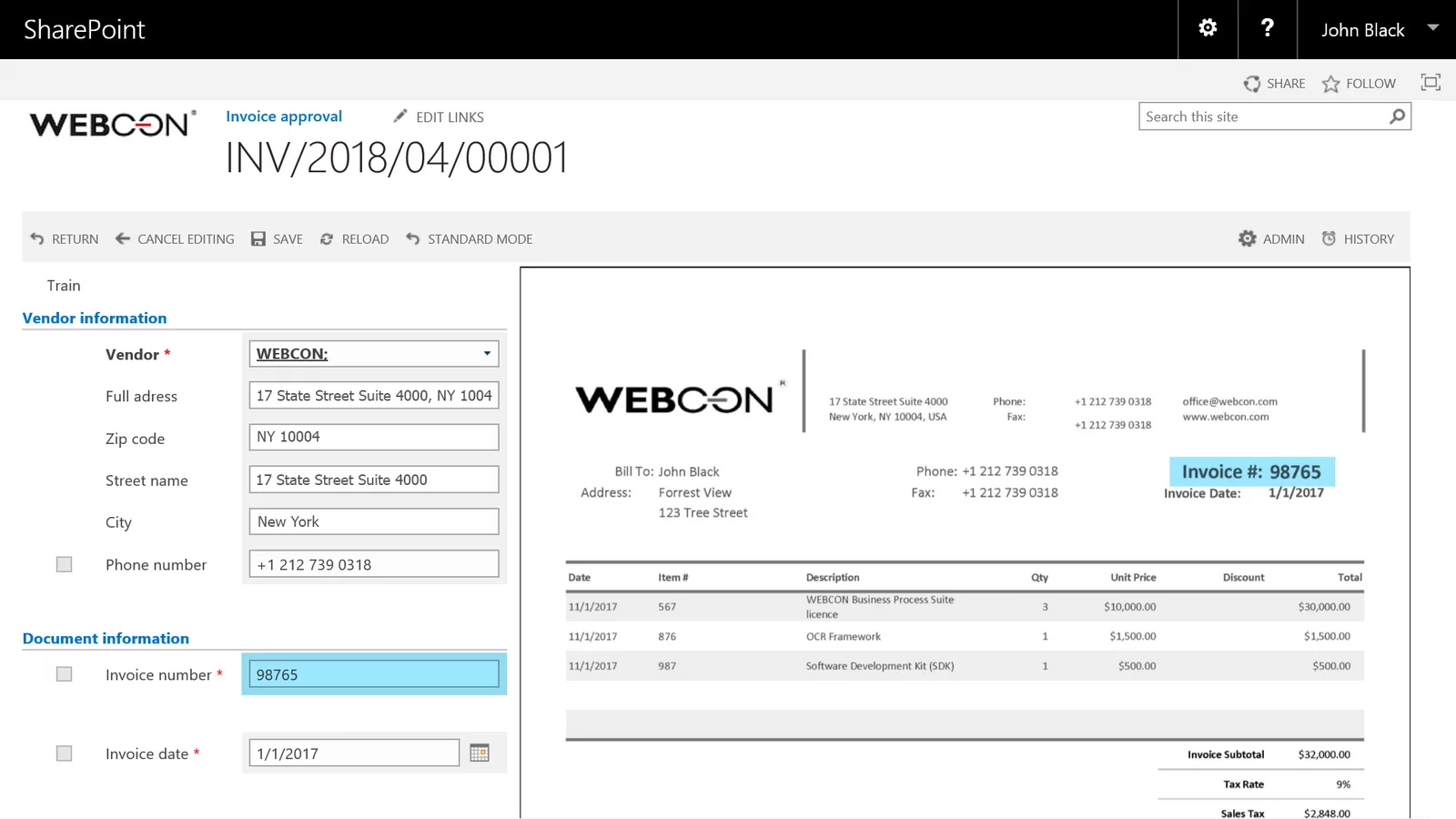The width and height of the screenshot is (1456, 819).
Task: Click the Document information heading
Action: [x=106, y=639]
